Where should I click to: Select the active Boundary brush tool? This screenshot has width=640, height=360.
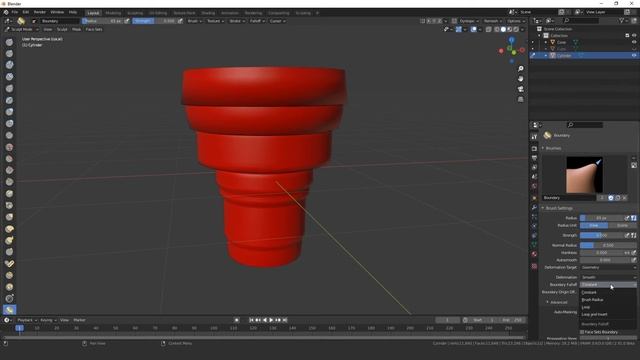click(9, 310)
